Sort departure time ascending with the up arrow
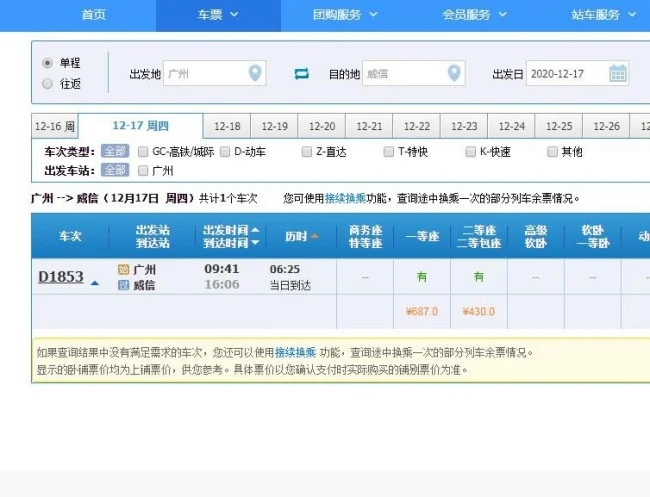 255,230
